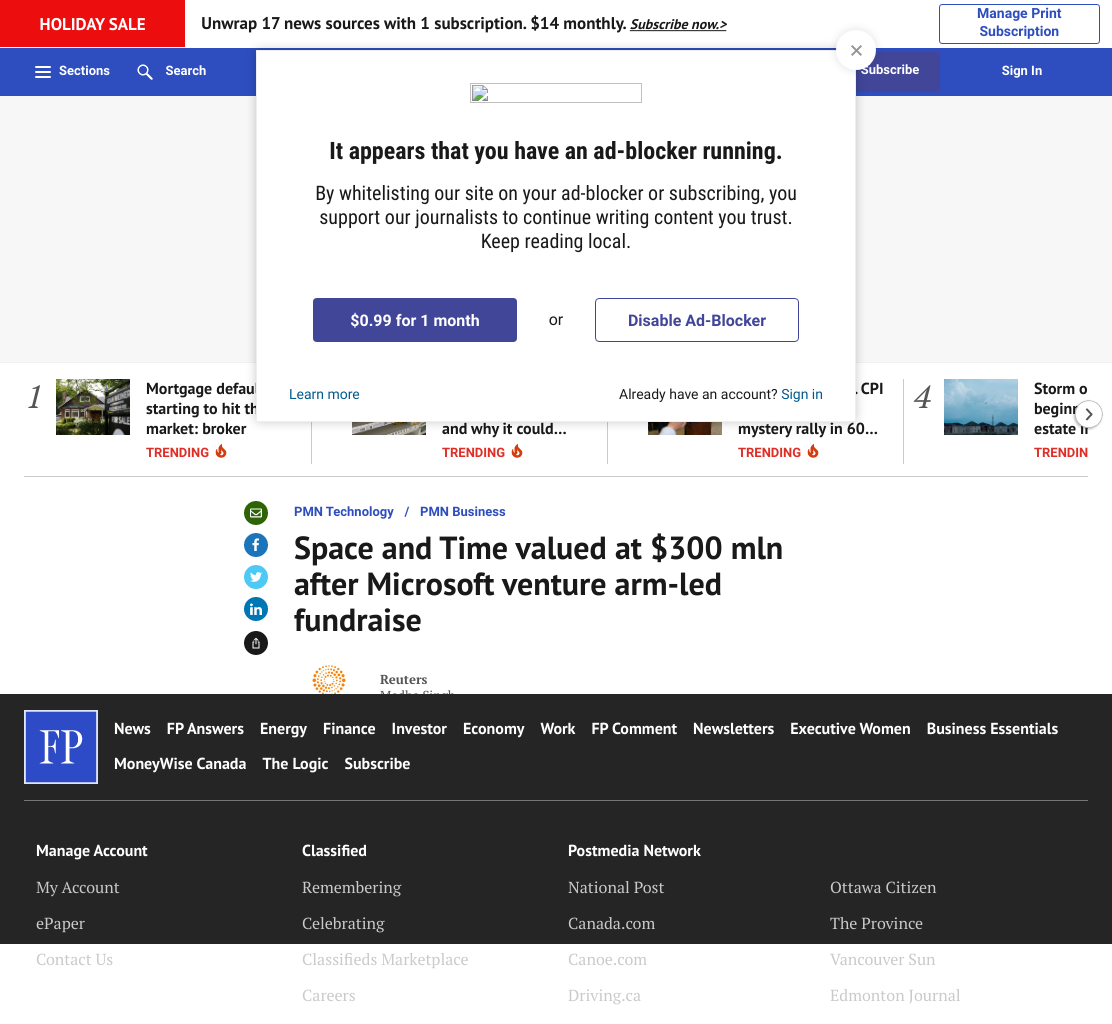Visit The Province link
Viewport: 1112px width, 1024px height.
pyautogui.click(x=876, y=924)
